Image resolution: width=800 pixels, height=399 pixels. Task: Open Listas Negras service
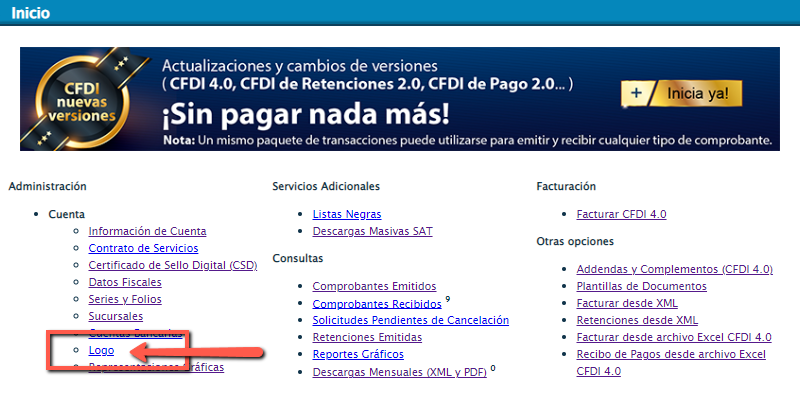pyautogui.click(x=347, y=214)
